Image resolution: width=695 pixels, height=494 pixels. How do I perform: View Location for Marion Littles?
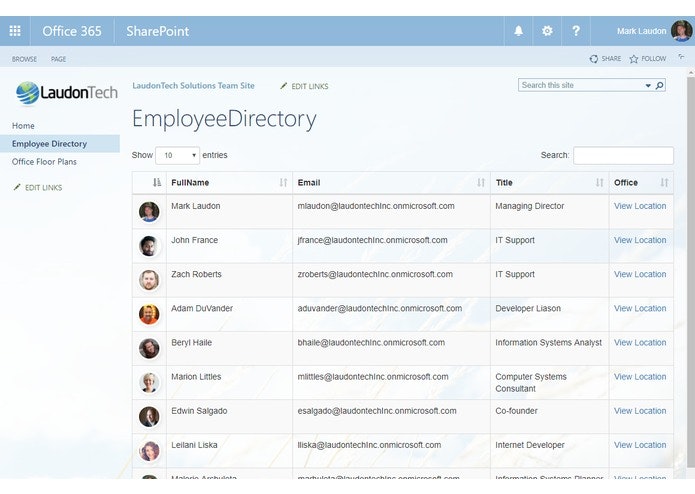point(640,377)
